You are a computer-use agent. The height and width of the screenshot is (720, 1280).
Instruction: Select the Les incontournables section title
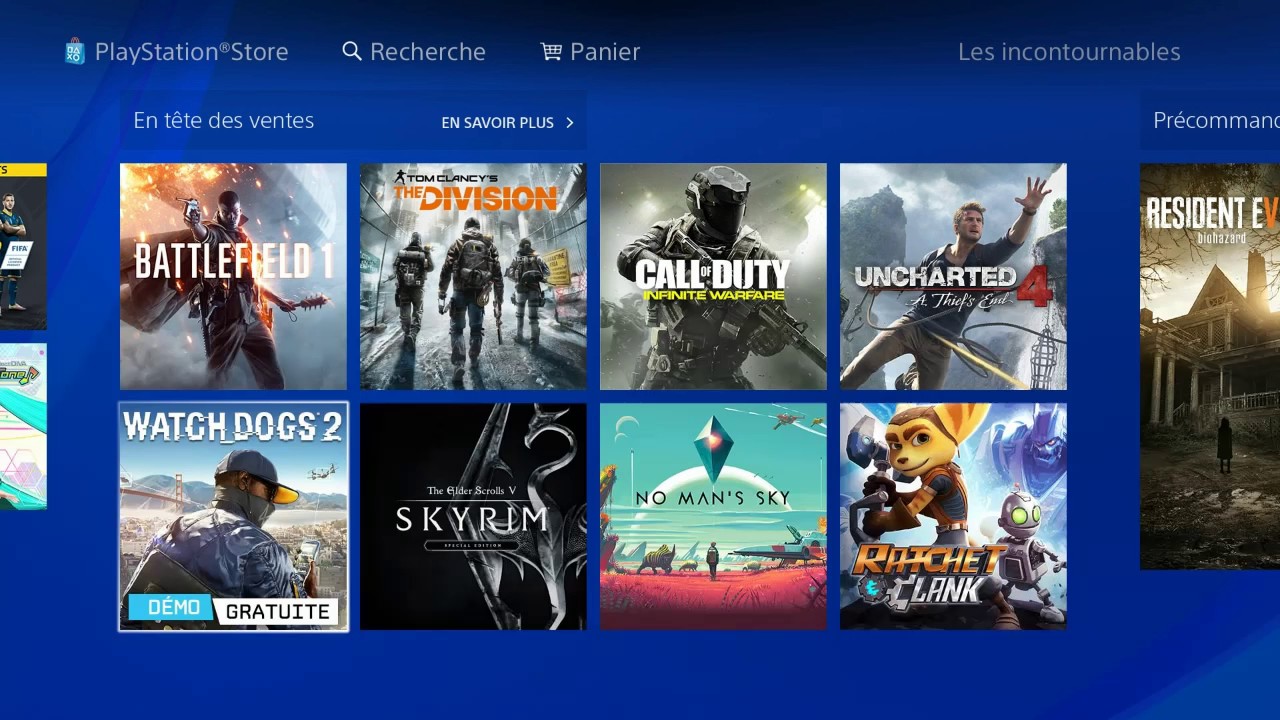(1069, 52)
